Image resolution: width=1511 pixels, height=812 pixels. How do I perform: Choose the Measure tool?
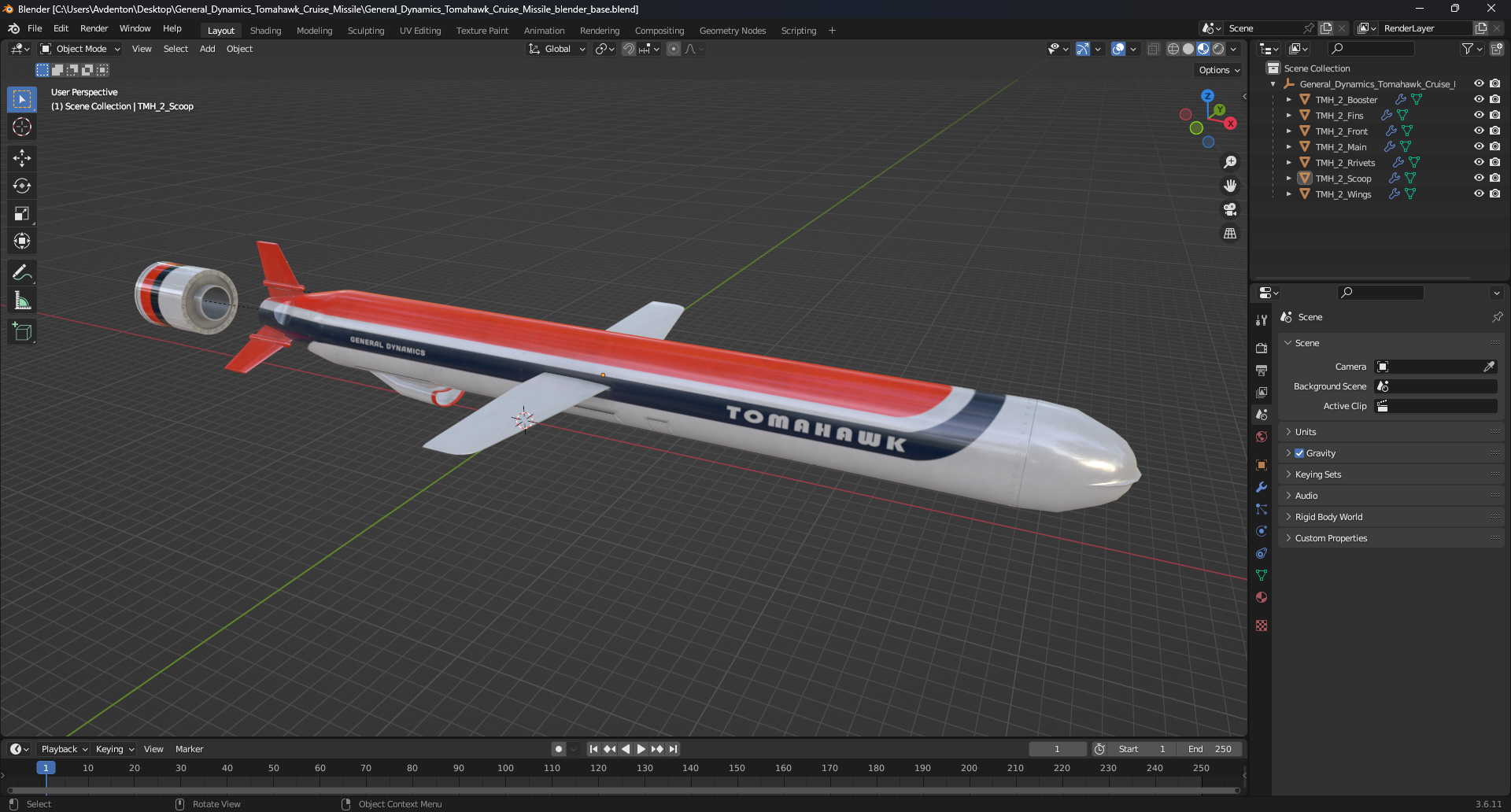click(22, 301)
